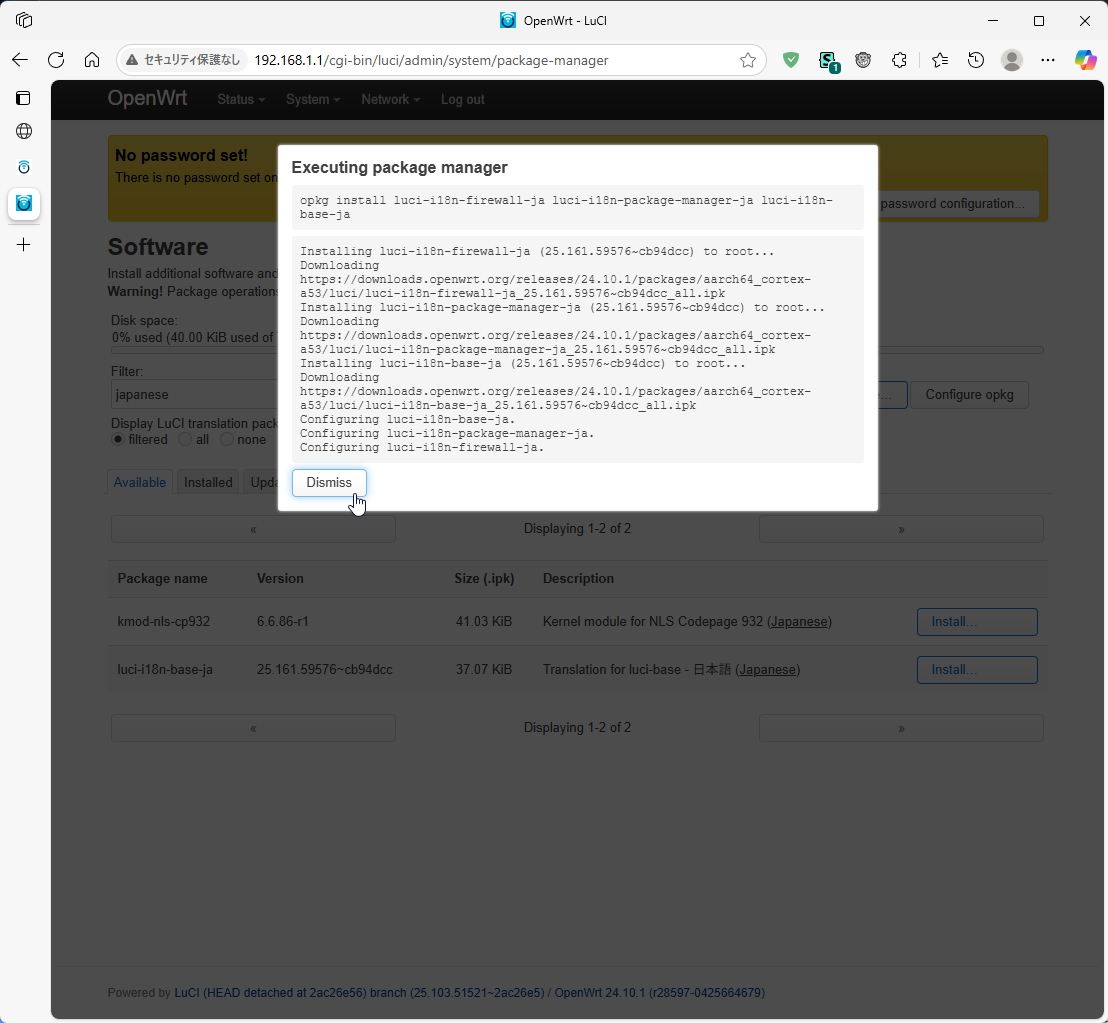Click the Filter field containing japanese
The image size is (1108, 1023).
point(194,394)
